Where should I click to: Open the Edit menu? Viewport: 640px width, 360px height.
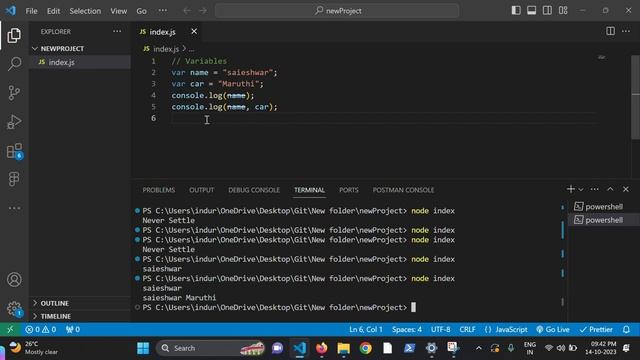pos(53,11)
